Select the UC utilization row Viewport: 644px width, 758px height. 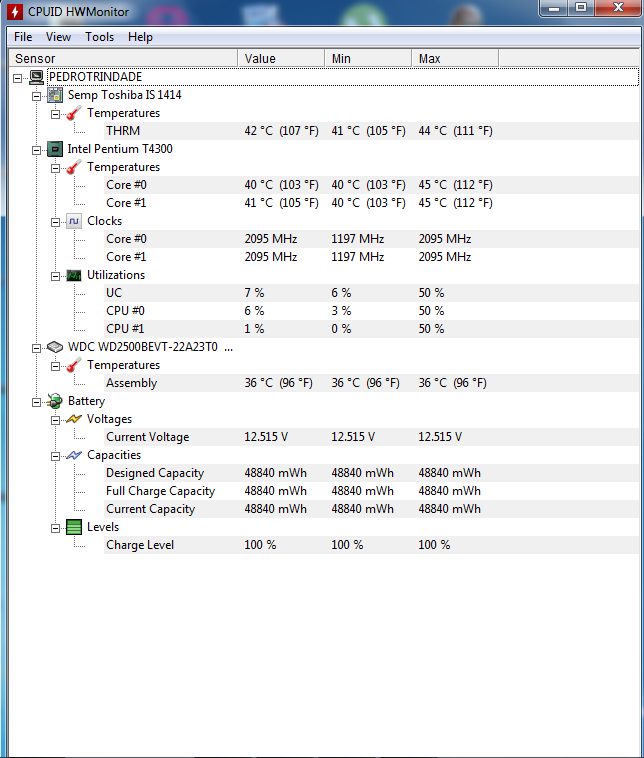(x=371, y=293)
